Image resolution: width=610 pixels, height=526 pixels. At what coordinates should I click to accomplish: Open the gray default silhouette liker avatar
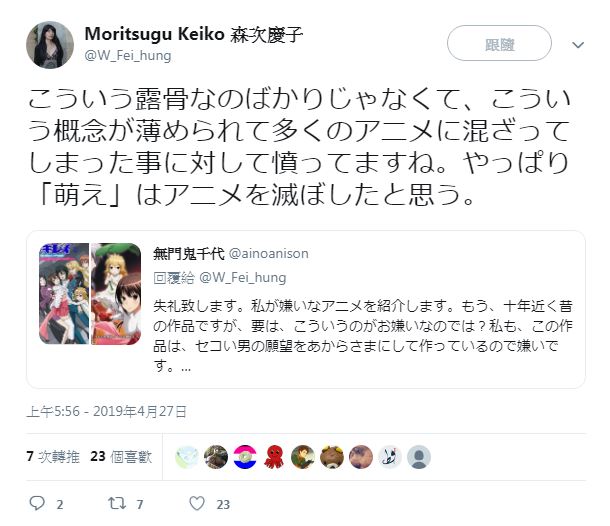coord(419,457)
